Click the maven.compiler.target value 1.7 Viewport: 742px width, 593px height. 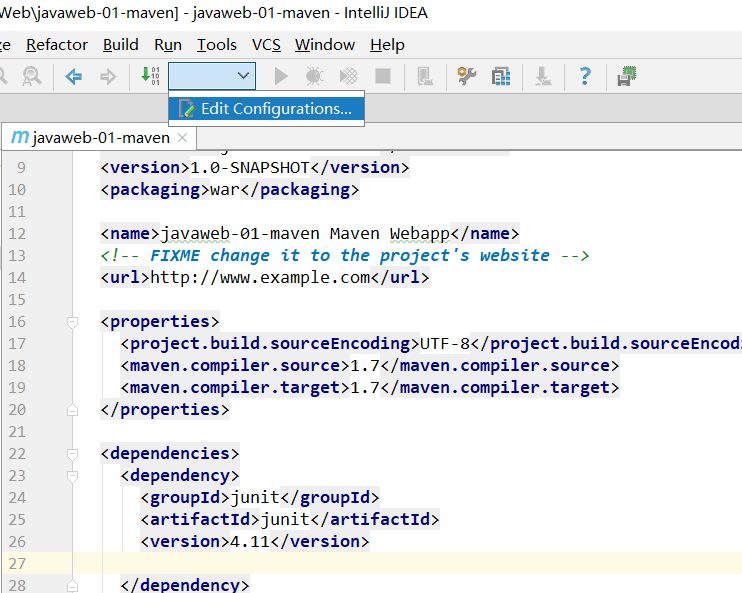click(365, 388)
